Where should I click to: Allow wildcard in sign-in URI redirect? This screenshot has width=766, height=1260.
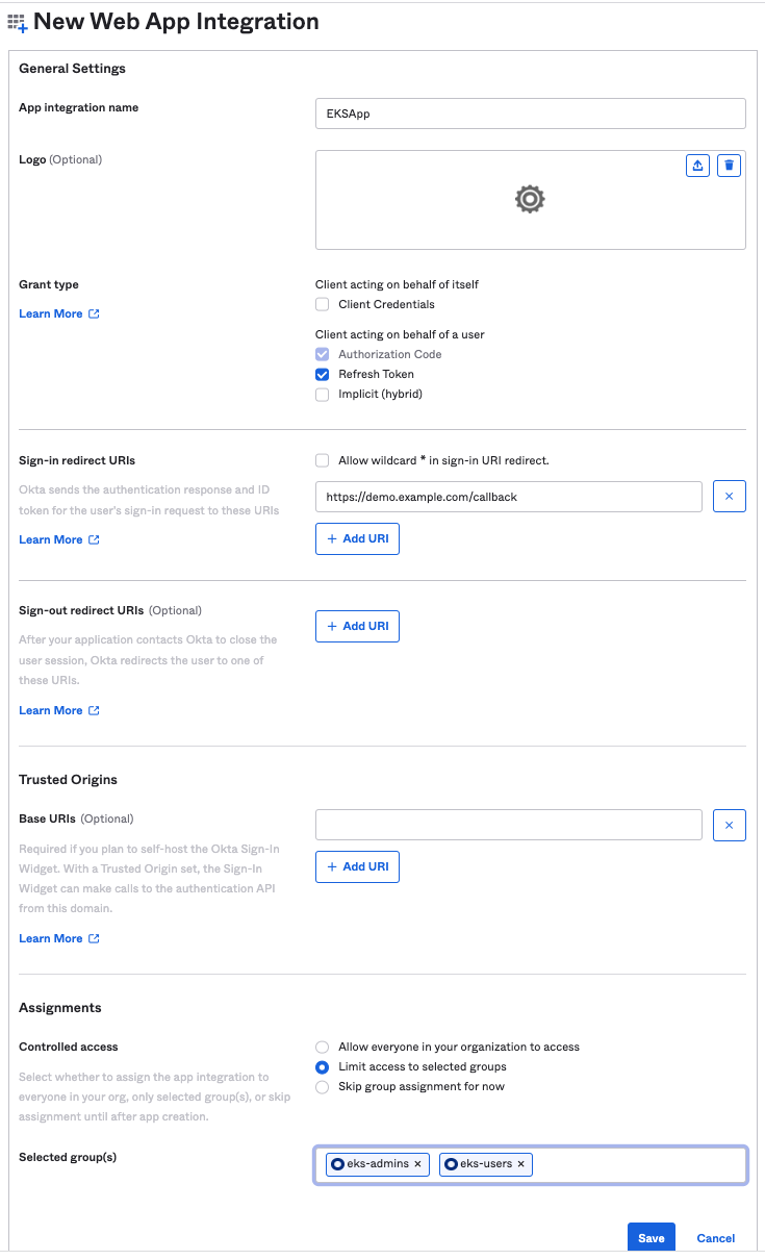(x=322, y=460)
